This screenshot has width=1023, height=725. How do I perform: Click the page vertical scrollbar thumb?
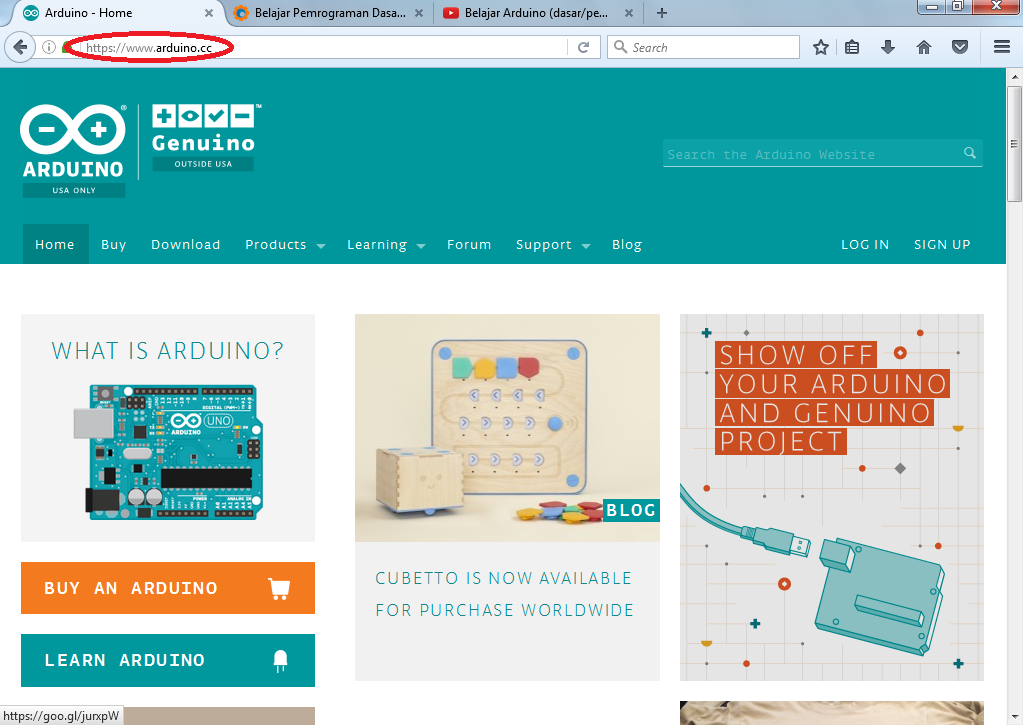[1014, 144]
